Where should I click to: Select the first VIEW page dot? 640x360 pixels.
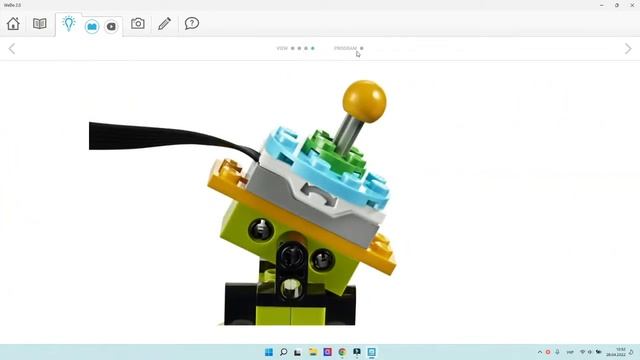point(292,48)
